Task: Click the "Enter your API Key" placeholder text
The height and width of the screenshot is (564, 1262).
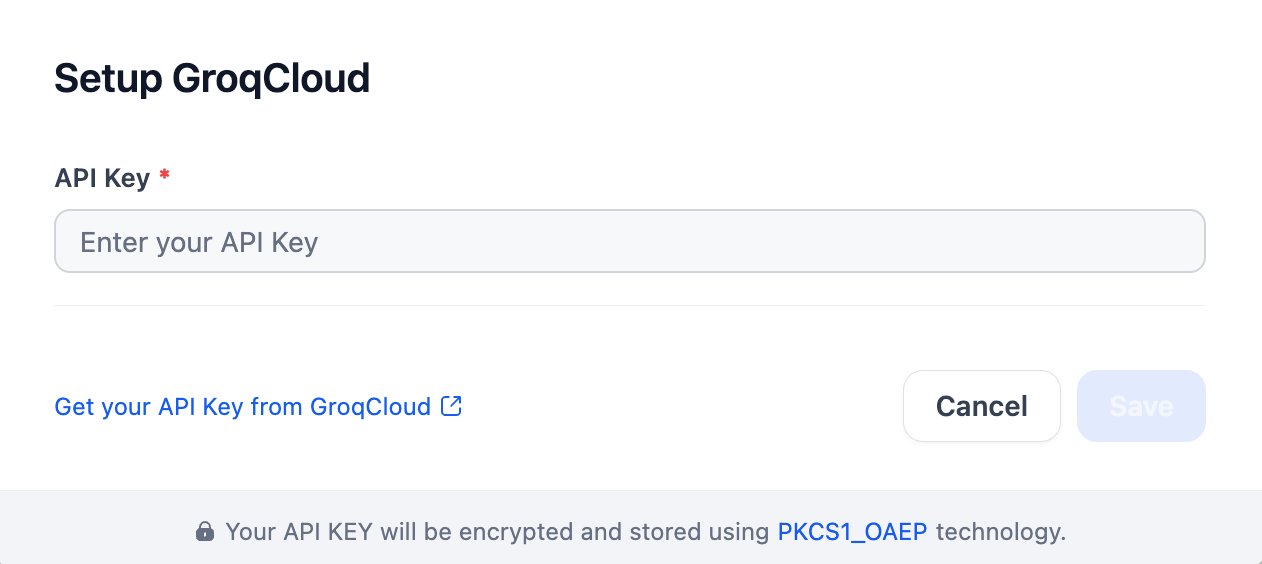Action: (199, 242)
